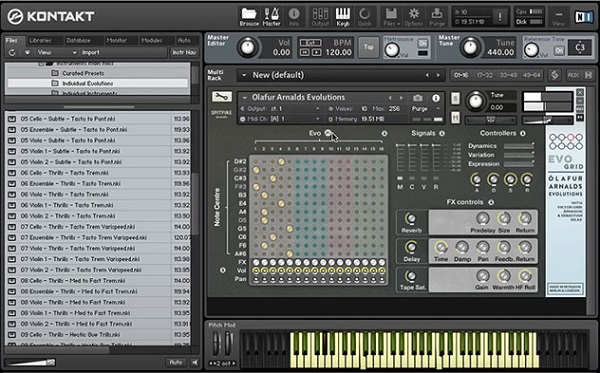Image resolution: width=600 pixels, height=373 pixels.
Task: Click the Quick-load icon
Action: 364,17
